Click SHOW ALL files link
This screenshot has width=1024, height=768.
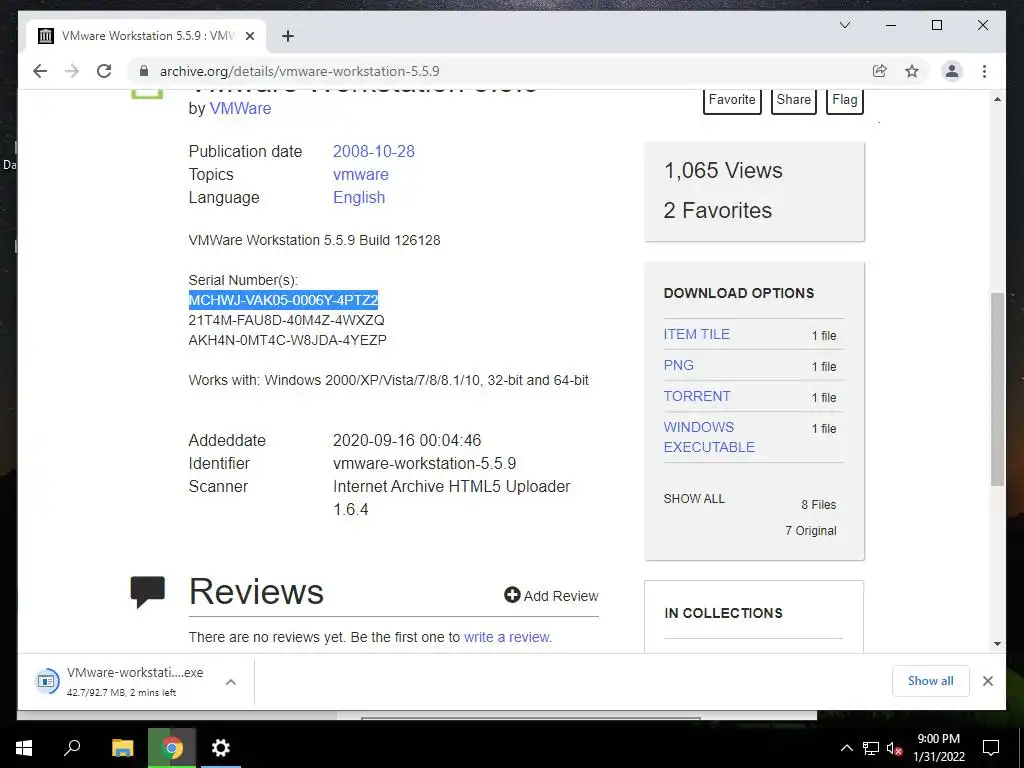694,499
